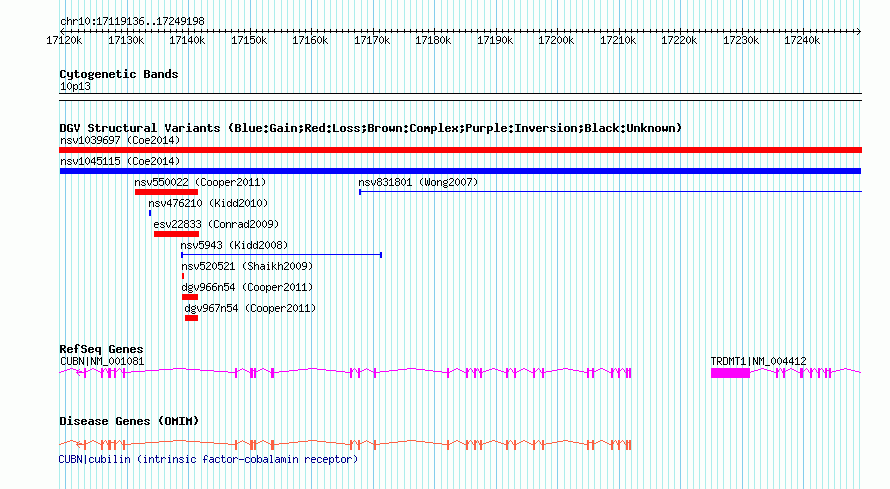The height and width of the screenshot is (489, 890).
Task: Click the red bar under esv22833
Action: [x=177, y=234]
